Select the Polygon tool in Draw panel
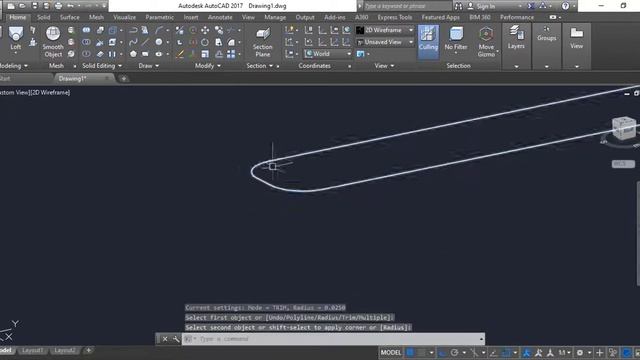This screenshot has height=360, width=640. (133, 54)
